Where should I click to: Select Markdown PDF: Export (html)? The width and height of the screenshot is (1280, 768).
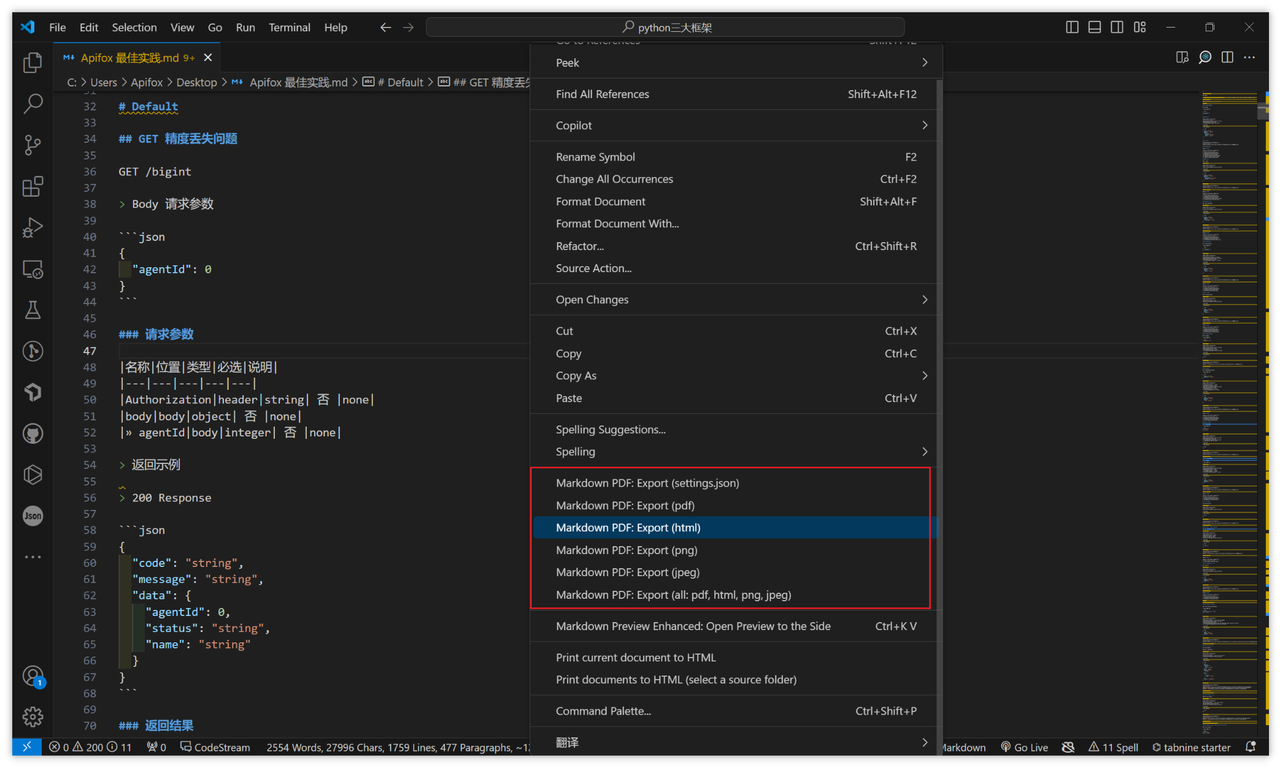point(733,527)
